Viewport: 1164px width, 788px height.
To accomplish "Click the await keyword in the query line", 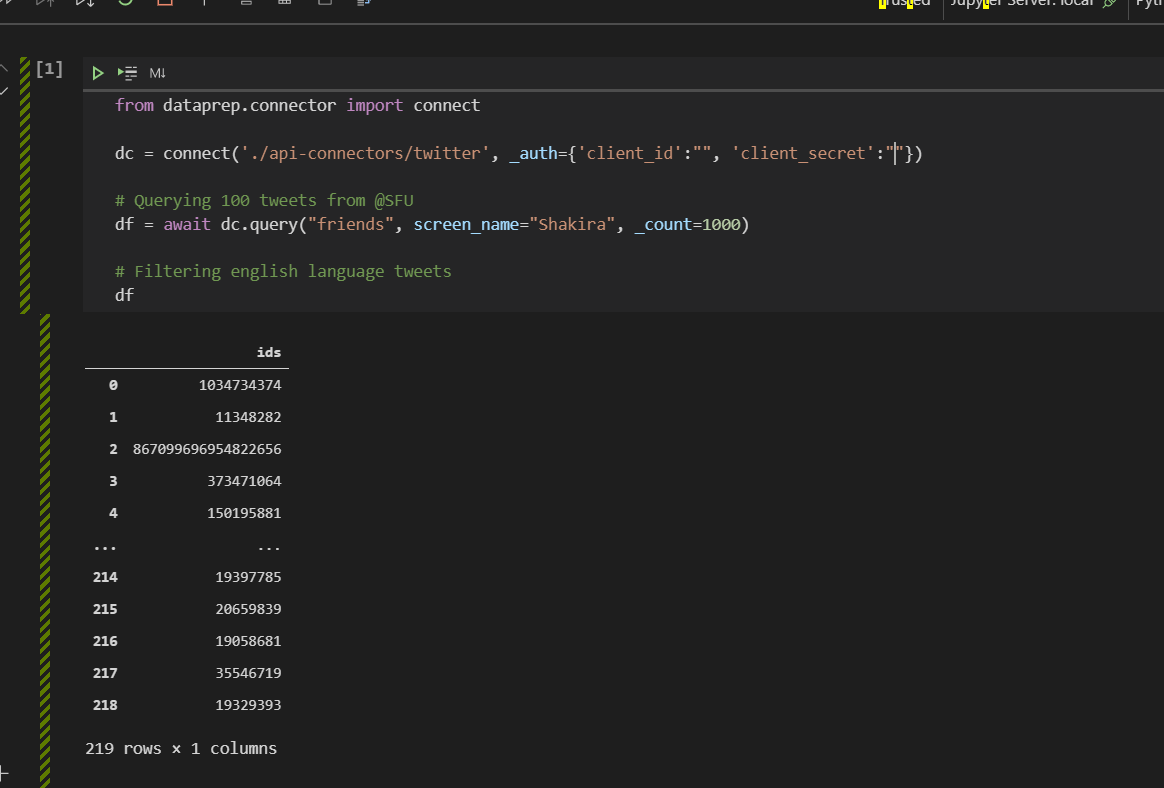I will tap(187, 224).
